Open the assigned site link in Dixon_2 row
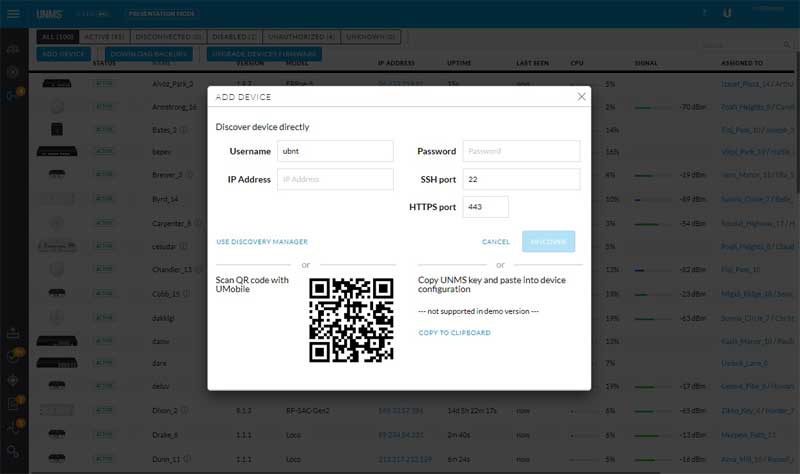 coord(758,411)
